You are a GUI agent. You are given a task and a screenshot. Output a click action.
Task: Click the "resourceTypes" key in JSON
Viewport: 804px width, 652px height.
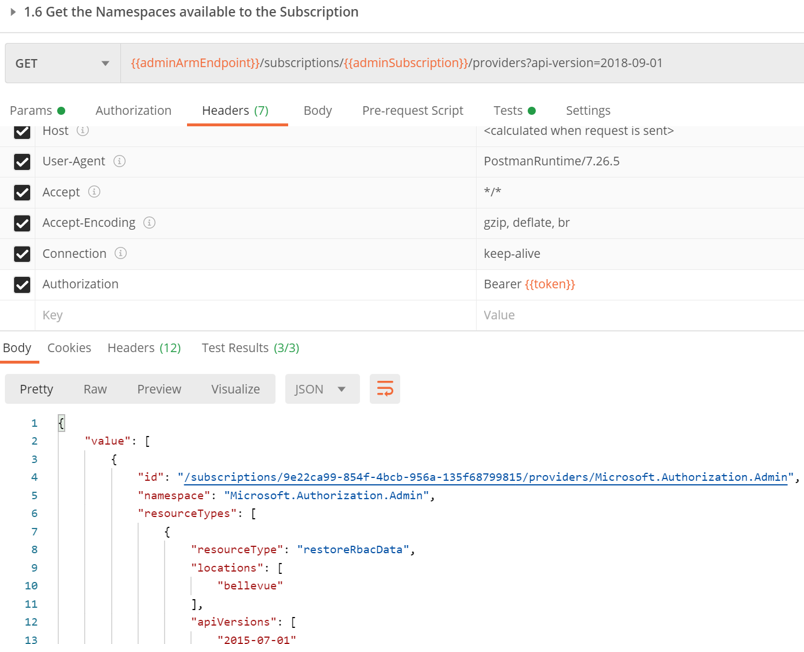coord(188,514)
